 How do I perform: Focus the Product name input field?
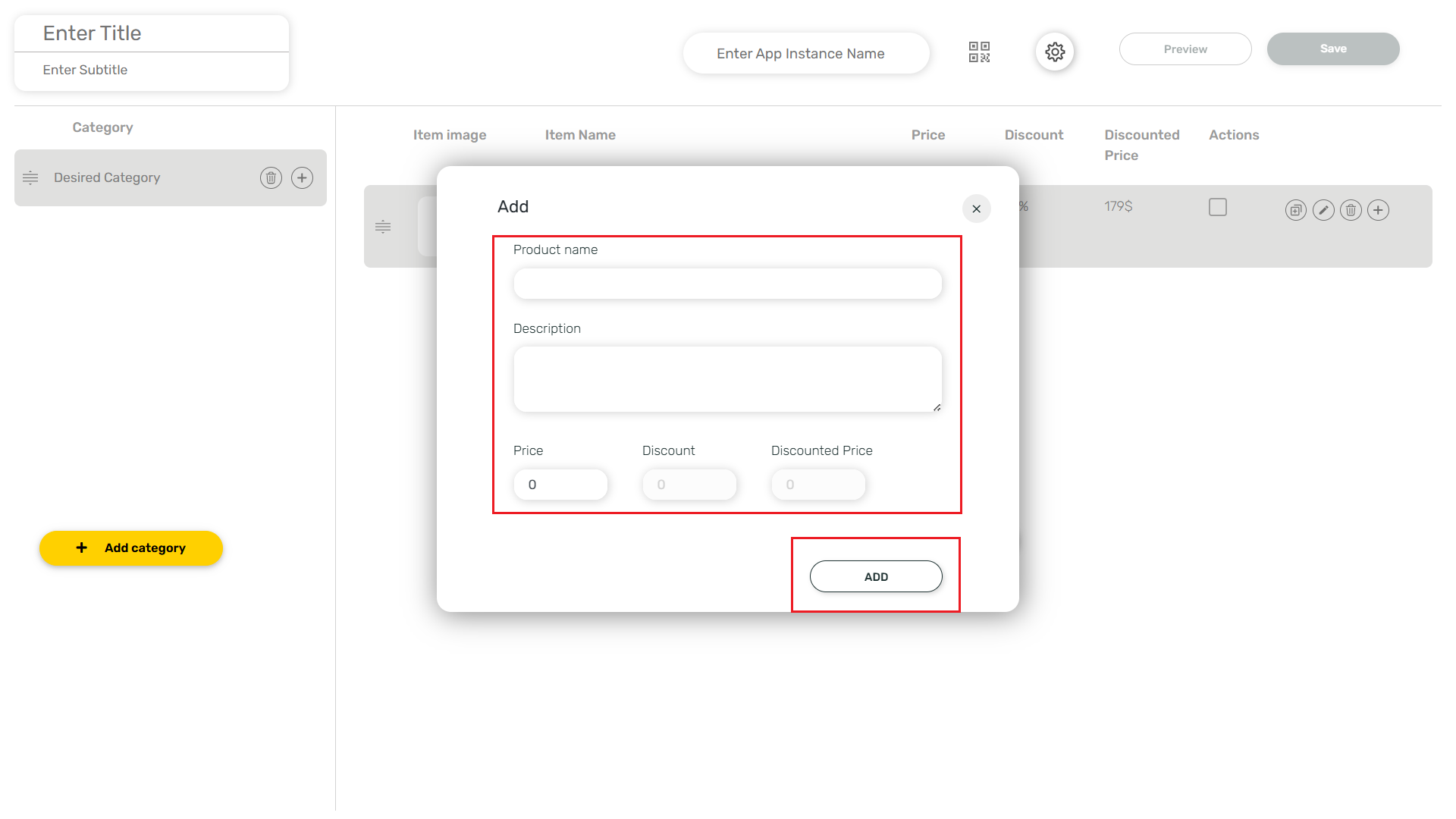coord(727,284)
